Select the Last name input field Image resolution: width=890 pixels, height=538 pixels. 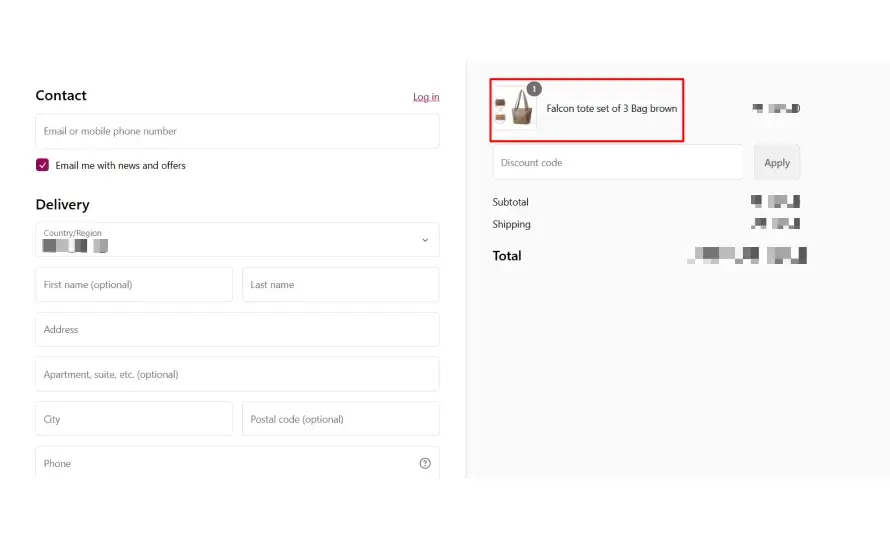tap(341, 284)
